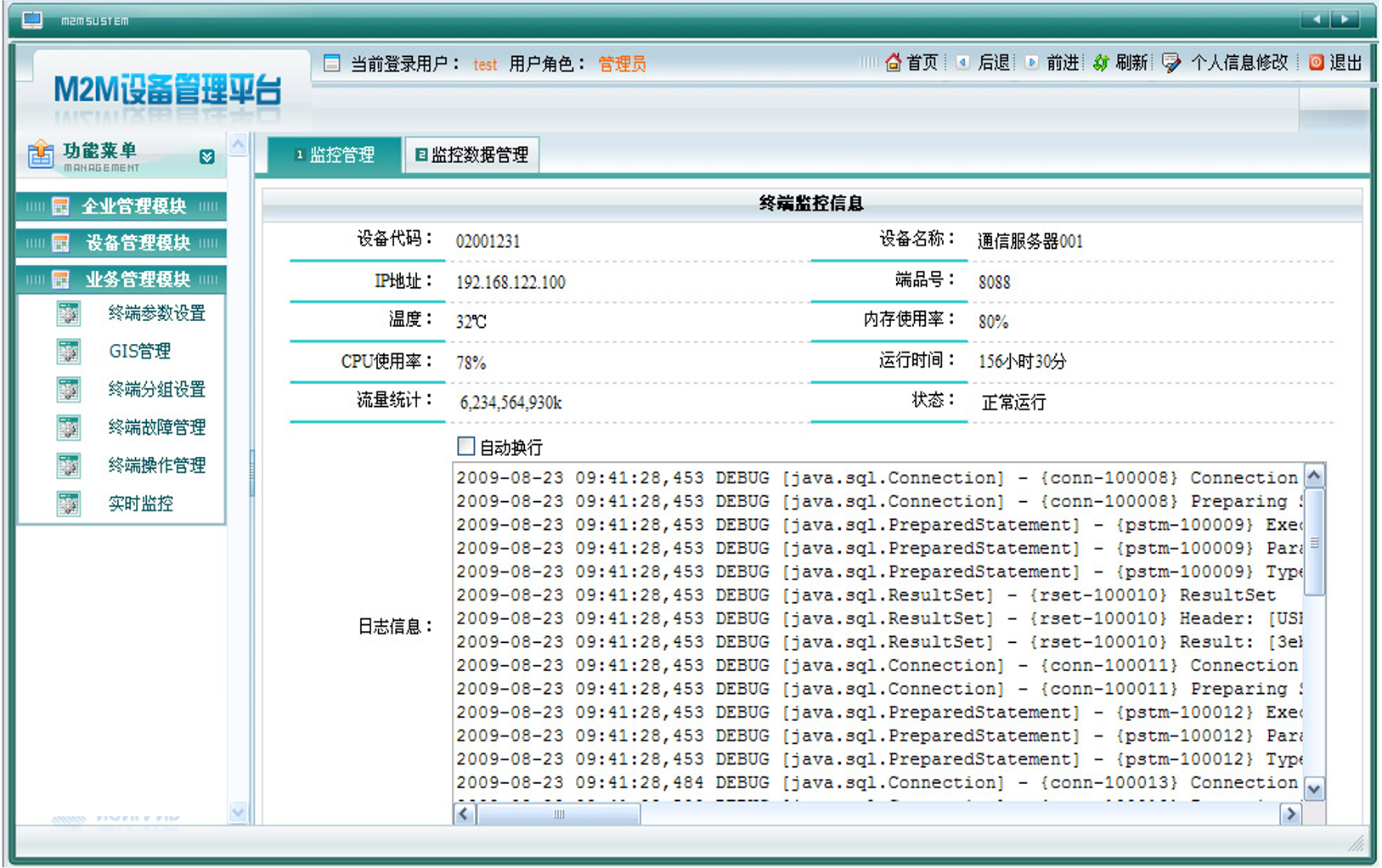Collapse the 功能菜单 panel with chevron

(206, 157)
